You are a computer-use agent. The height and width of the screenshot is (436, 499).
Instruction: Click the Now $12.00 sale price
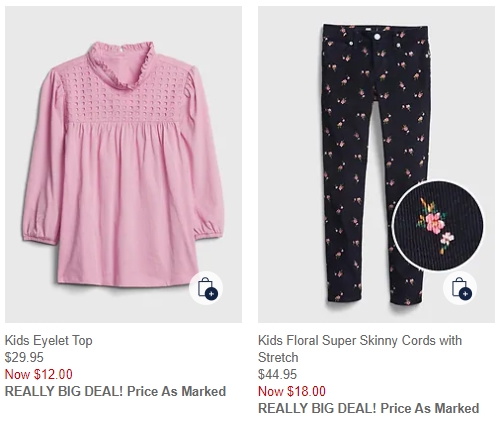(39, 374)
